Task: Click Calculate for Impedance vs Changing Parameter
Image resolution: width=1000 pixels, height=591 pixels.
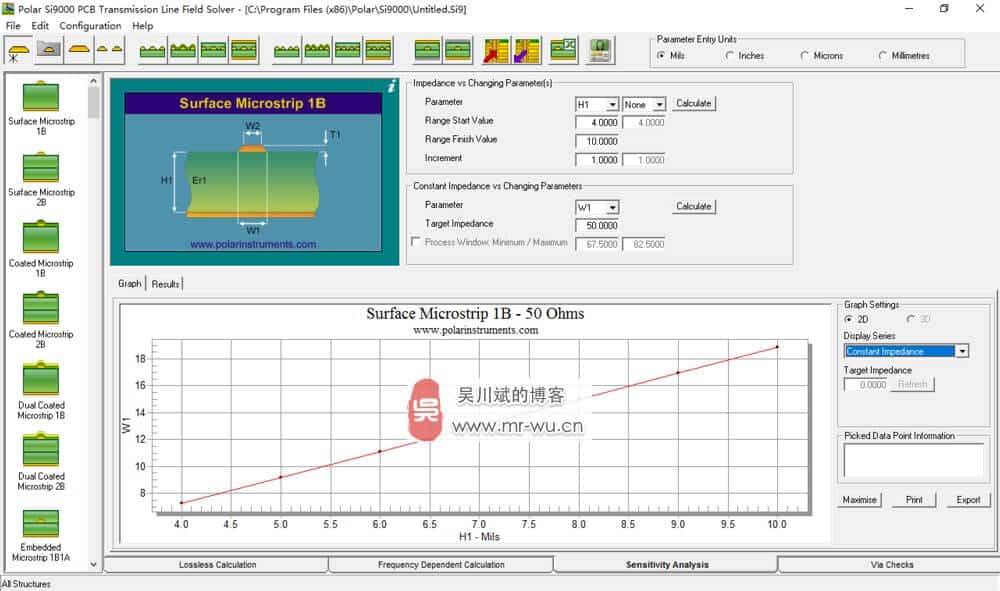Action: (693, 103)
